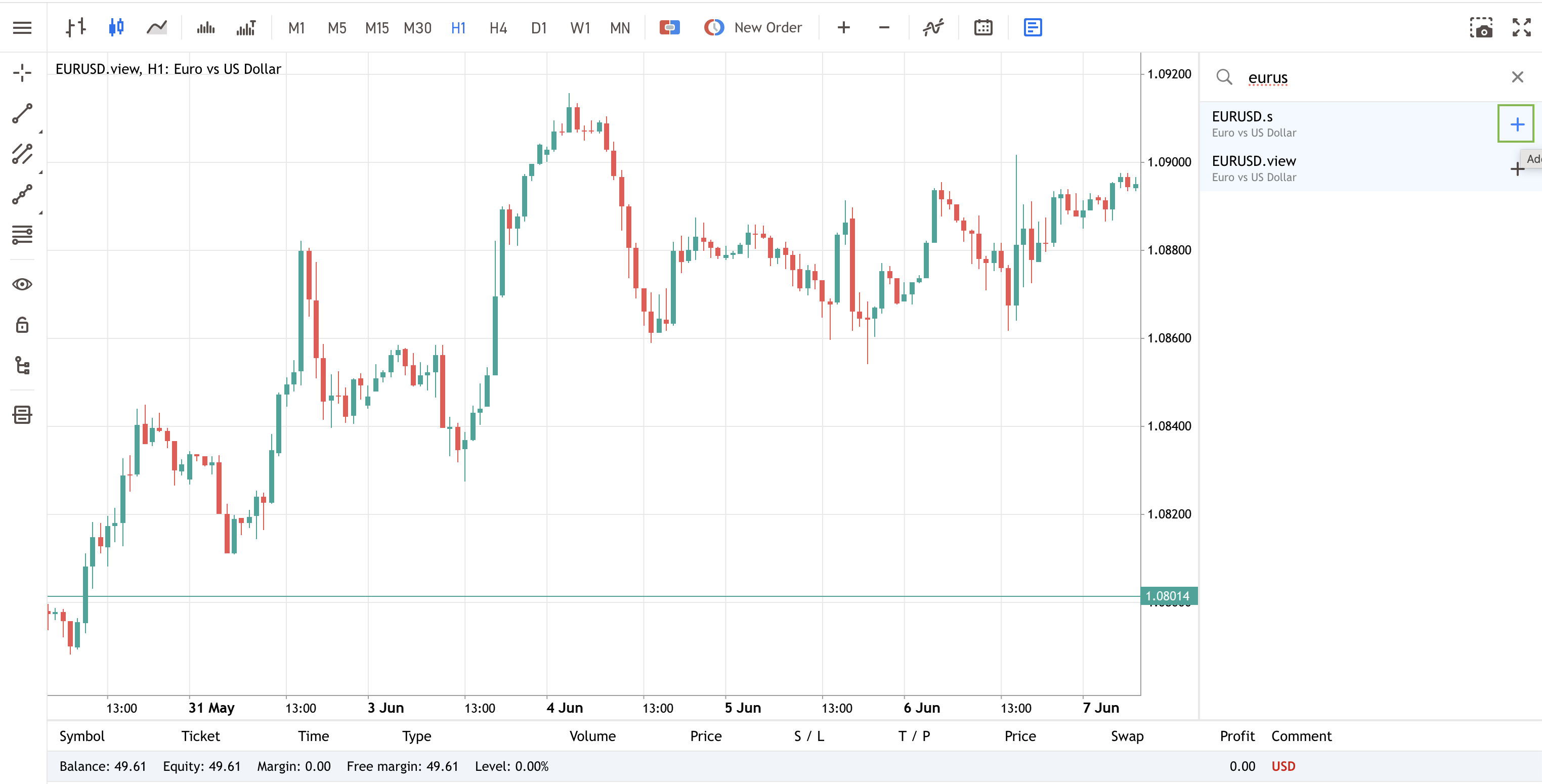Print the current chart
The image size is (1542, 784).
coord(22,414)
